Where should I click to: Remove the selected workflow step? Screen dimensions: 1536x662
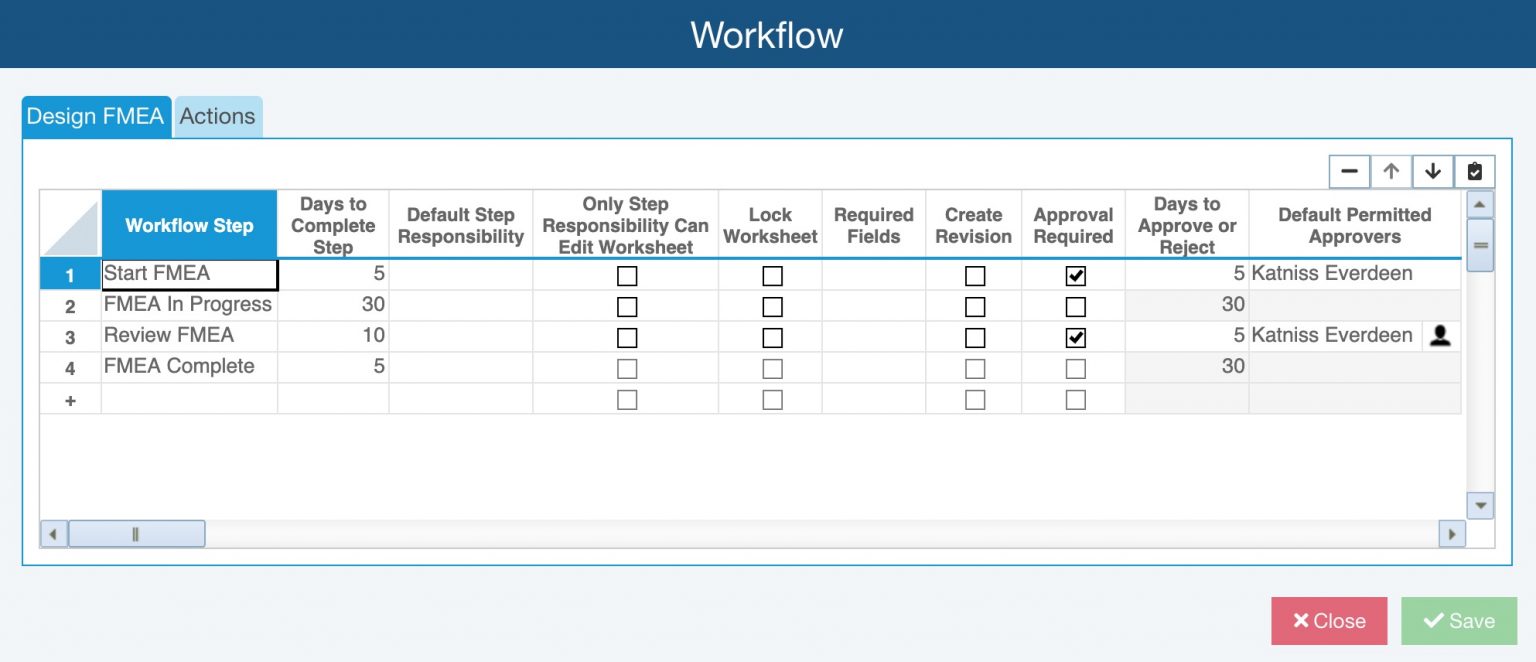(x=1349, y=171)
